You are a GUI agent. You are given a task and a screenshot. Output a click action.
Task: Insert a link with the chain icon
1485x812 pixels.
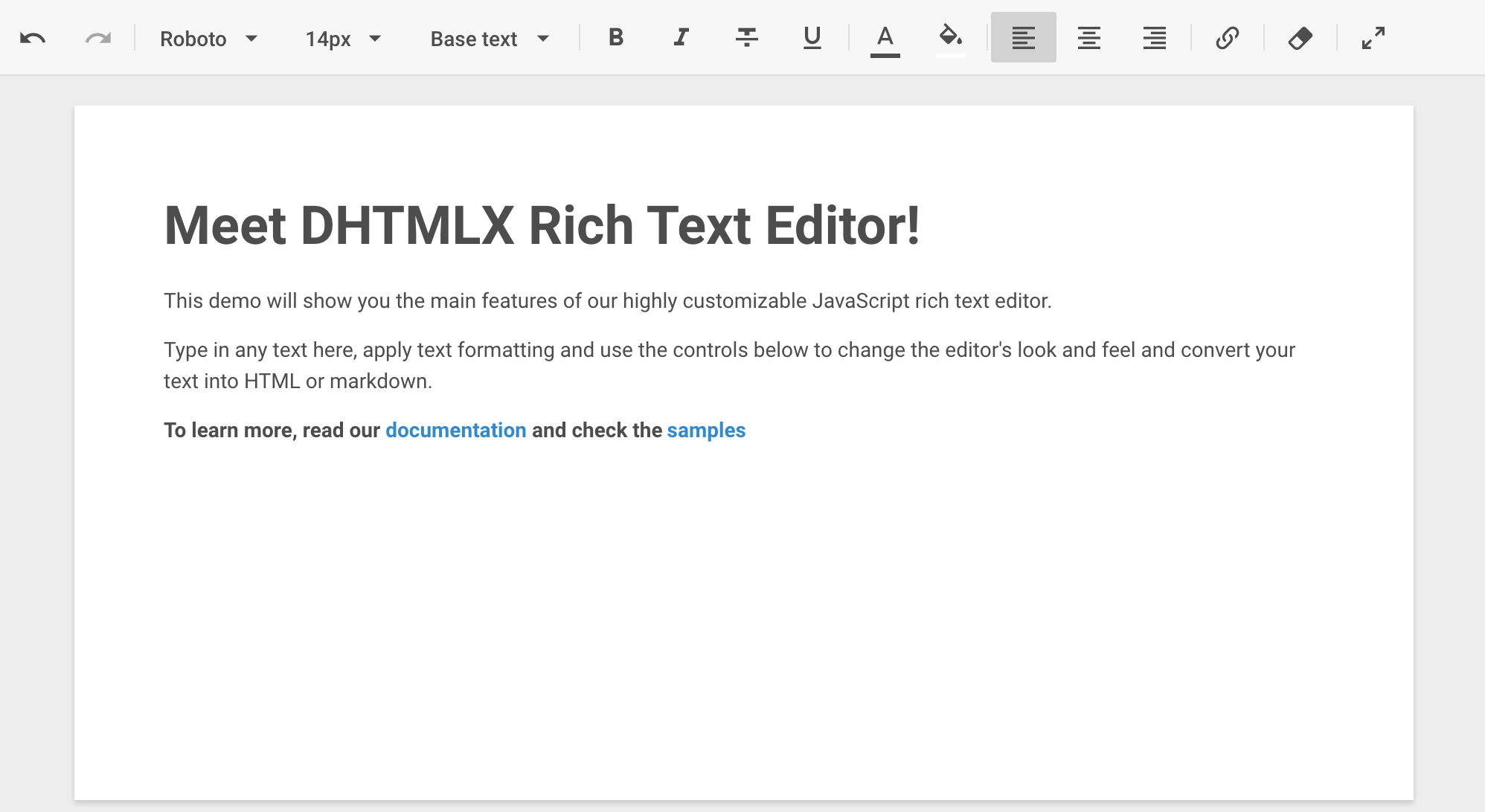pyautogui.click(x=1228, y=38)
